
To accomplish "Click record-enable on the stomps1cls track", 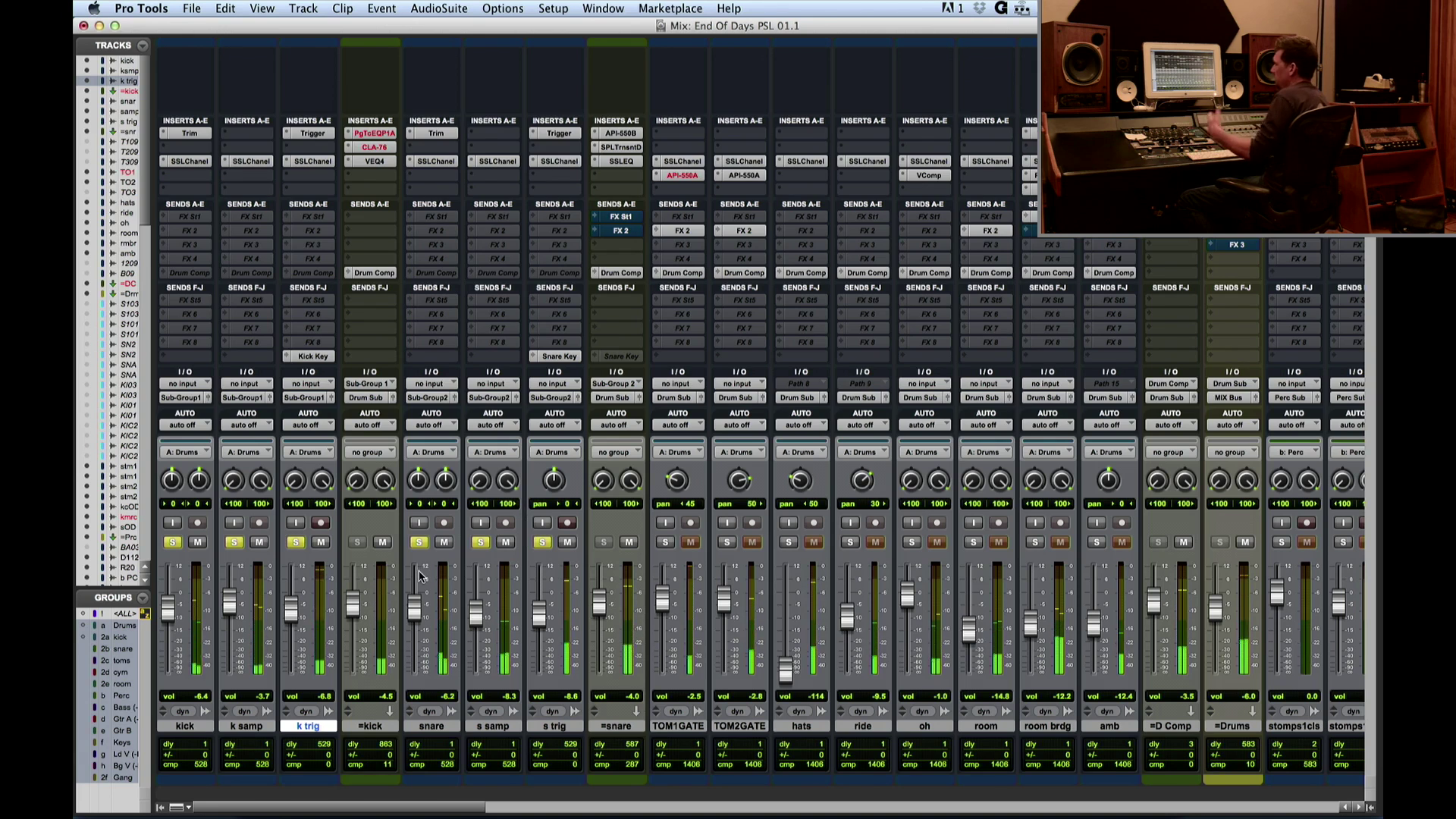I will pos(1307,522).
